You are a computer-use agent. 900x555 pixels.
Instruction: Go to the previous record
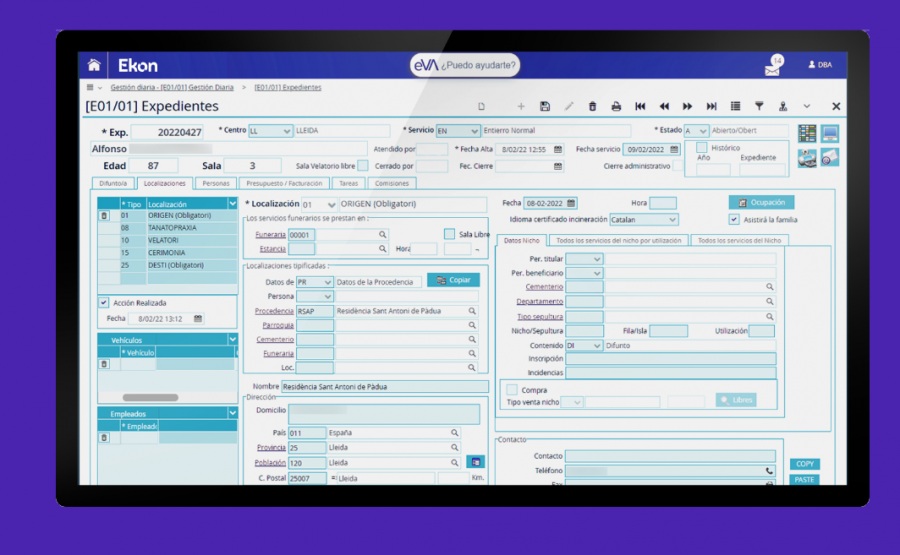click(664, 106)
